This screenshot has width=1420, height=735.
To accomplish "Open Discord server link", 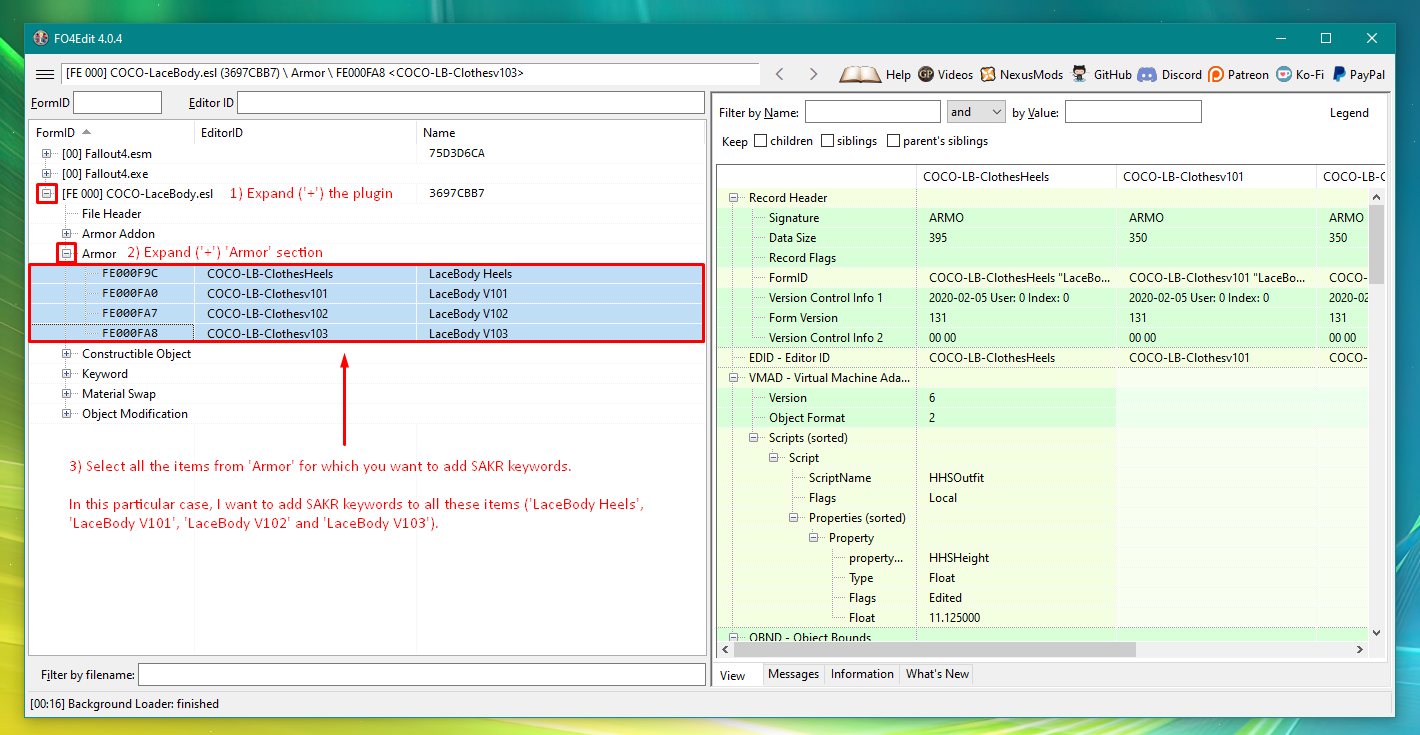I will click(1169, 74).
